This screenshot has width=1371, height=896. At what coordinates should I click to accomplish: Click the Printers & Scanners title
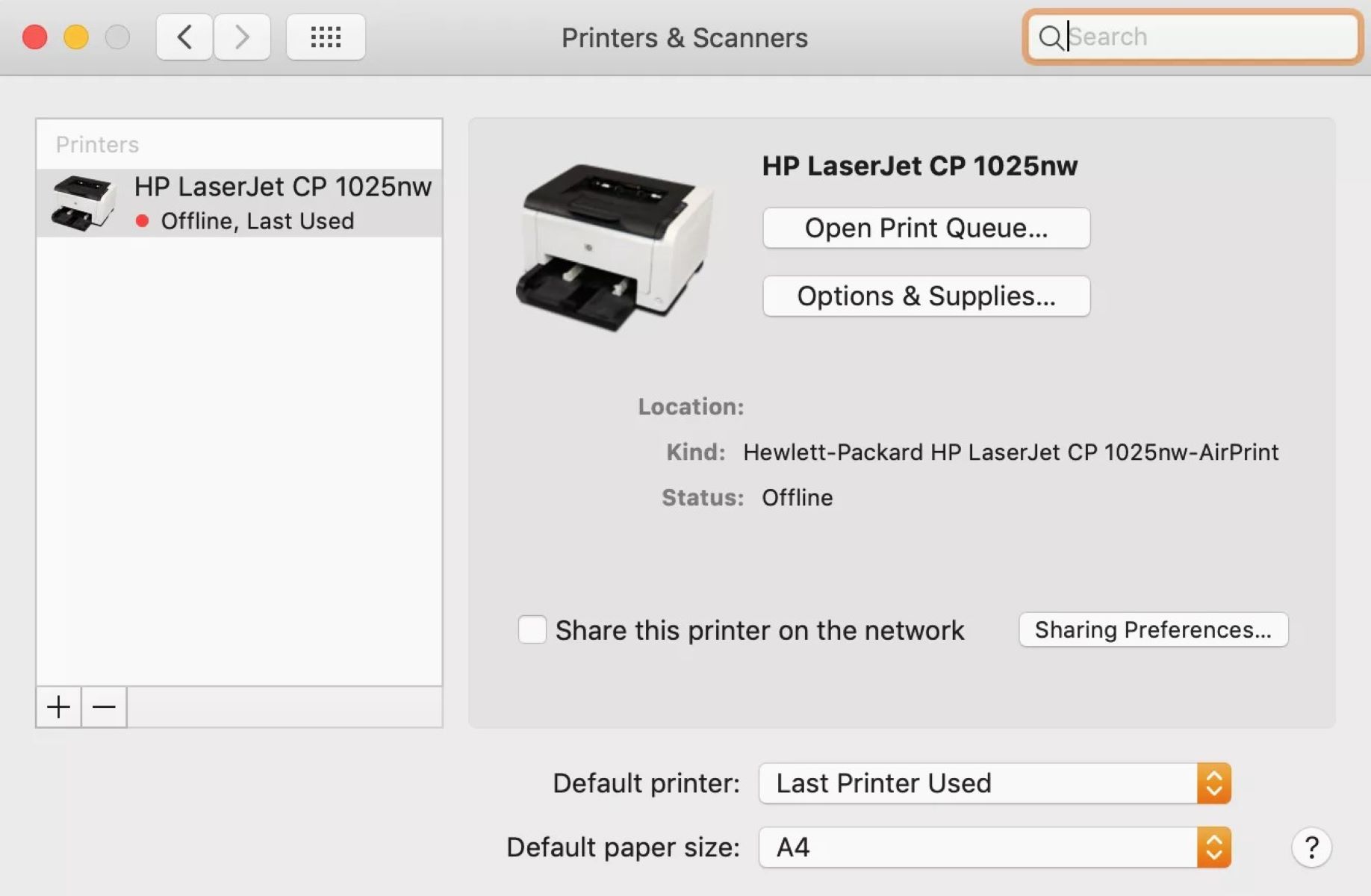(684, 37)
